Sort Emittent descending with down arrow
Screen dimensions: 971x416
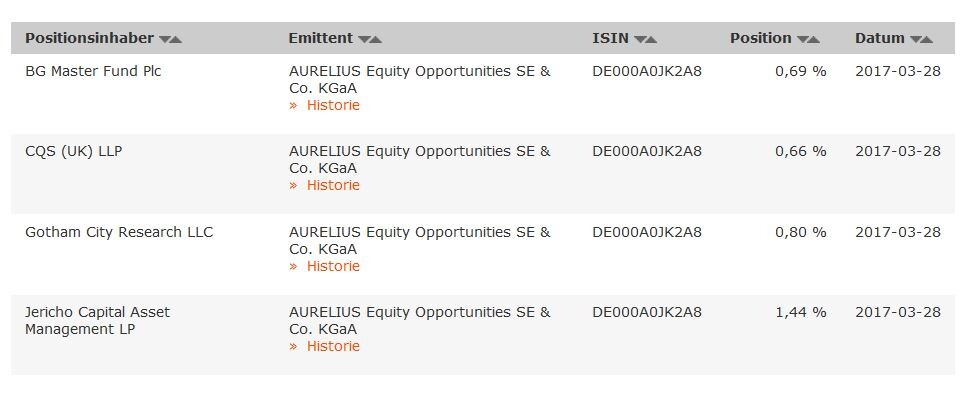click(364, 39)
